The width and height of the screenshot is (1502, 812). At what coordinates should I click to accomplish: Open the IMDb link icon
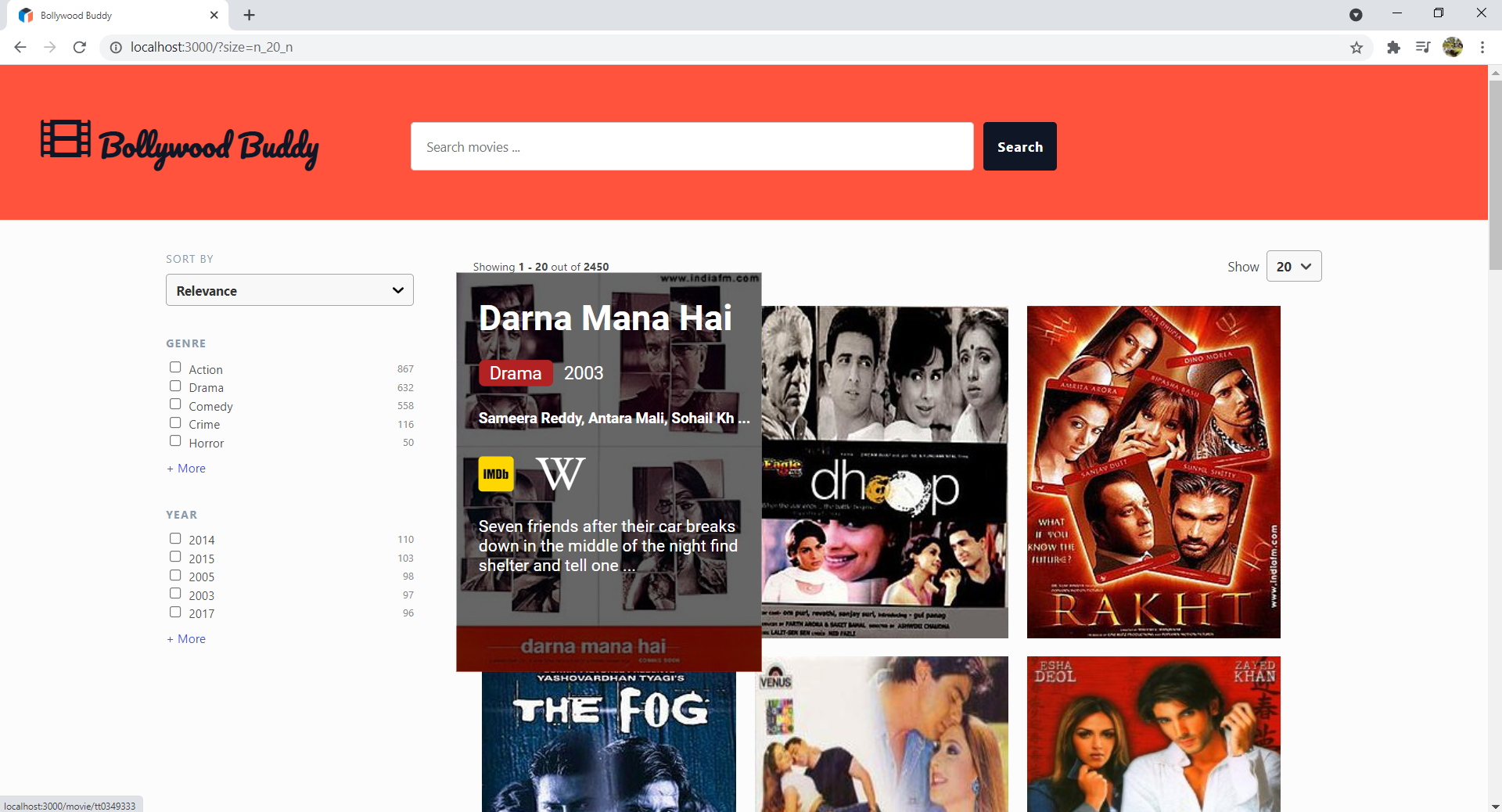496,474
